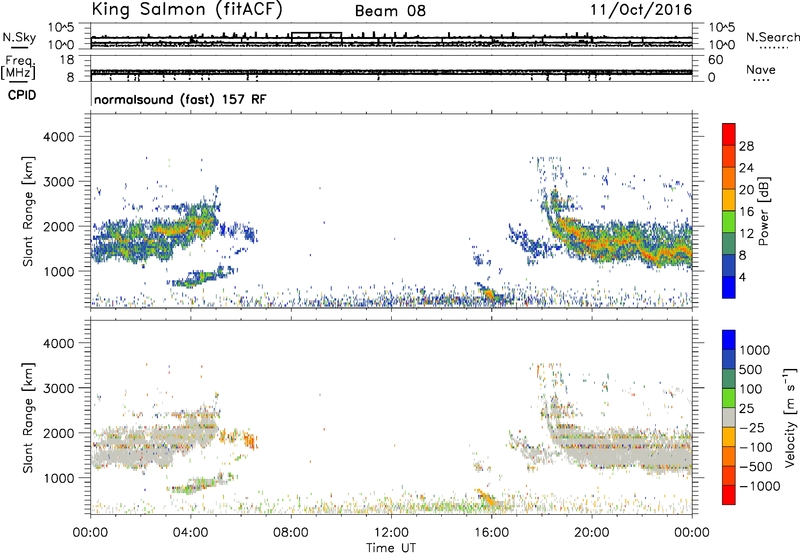Click the "King Salmon (fitACF)" plot title
The image size is (800, 554).
click(x=186, y=9)
